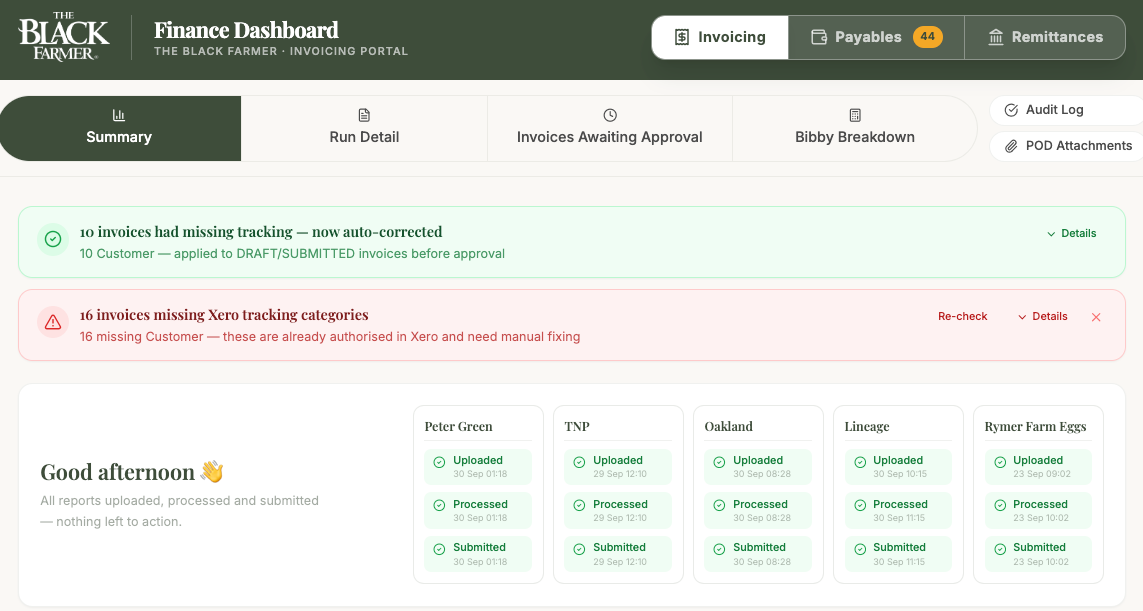Click Lineage Submitted status label
The image size is (1143, 611).
[900, 548]
